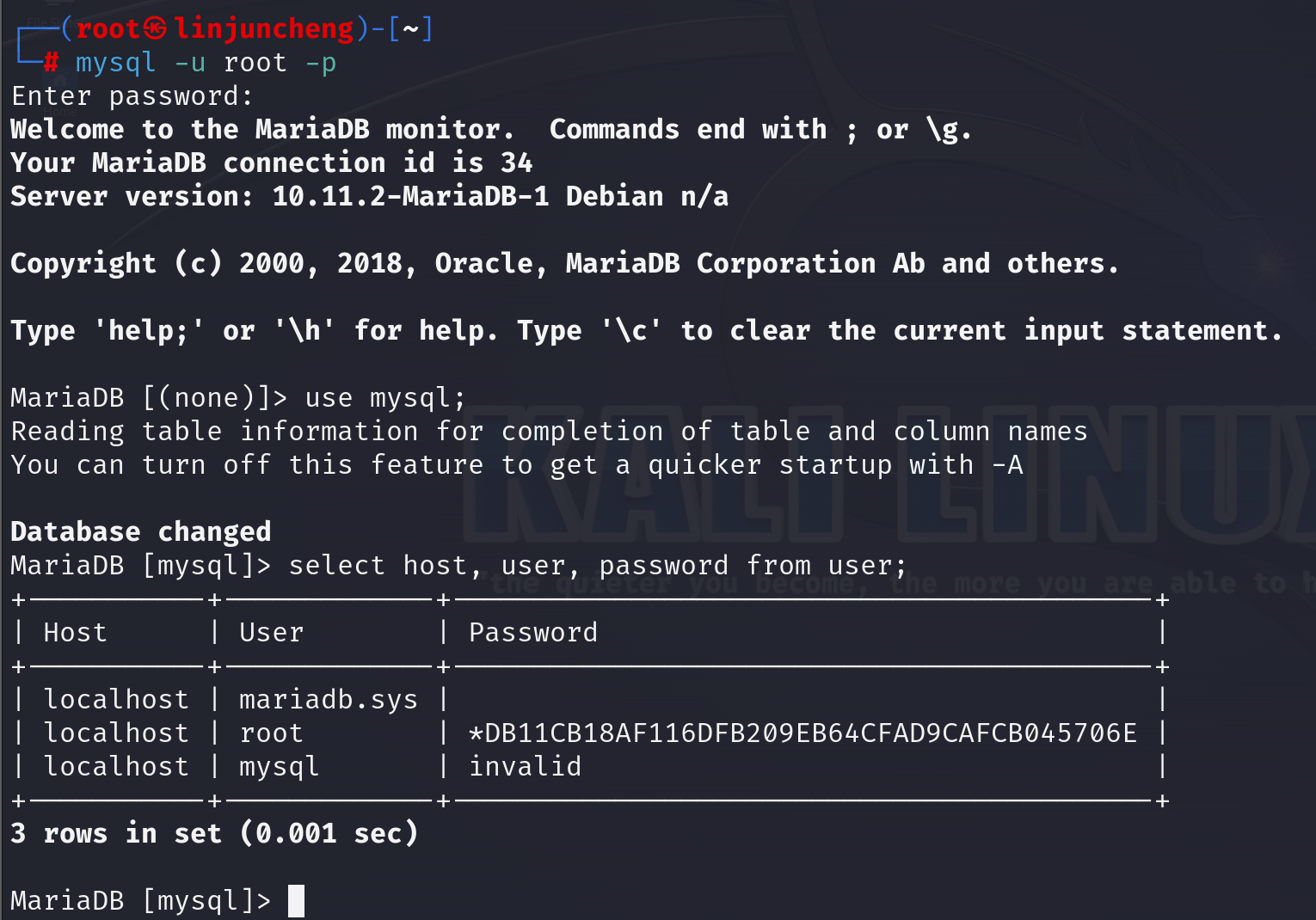1316x920 pixels.
Task: Click the root password hash value
Action: point(803,733)
